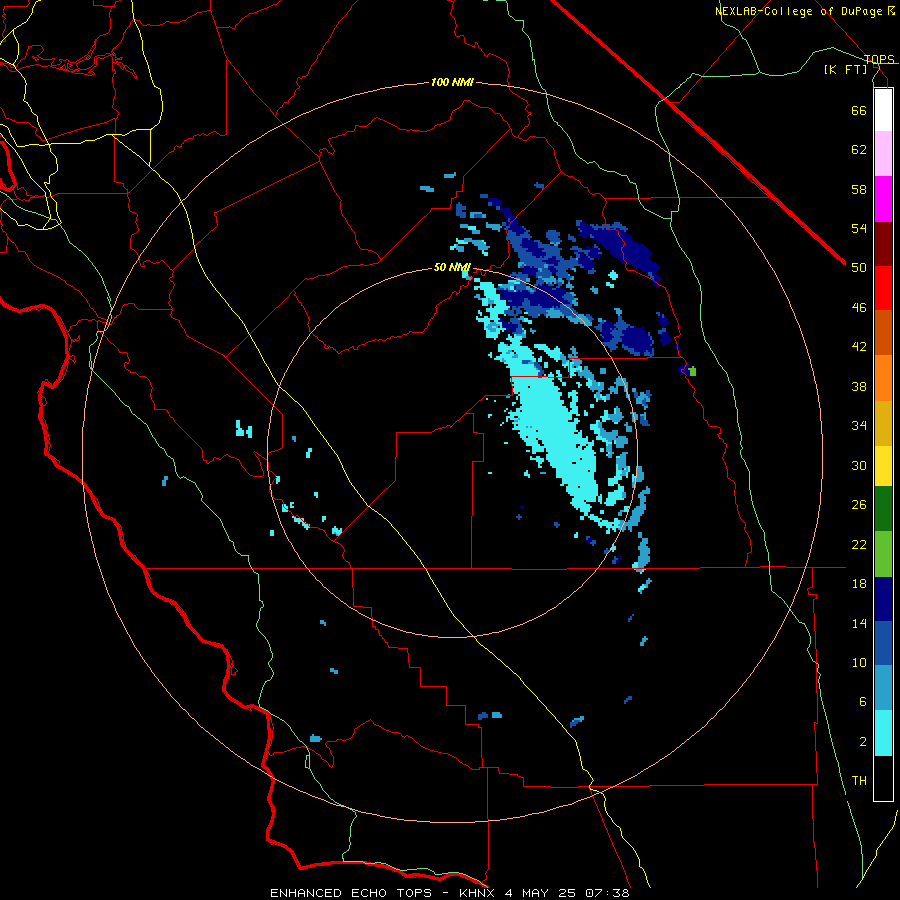Click the navy 14-18 kft legend swatch

(883, 599)
